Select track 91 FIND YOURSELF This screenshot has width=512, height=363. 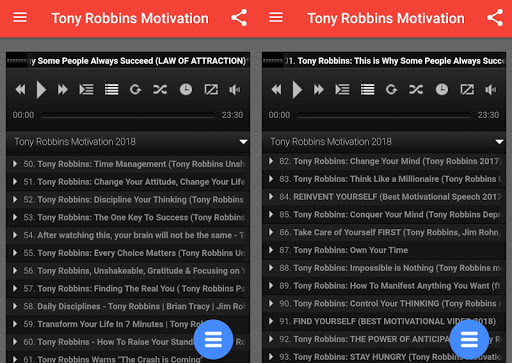coord(384,321)
